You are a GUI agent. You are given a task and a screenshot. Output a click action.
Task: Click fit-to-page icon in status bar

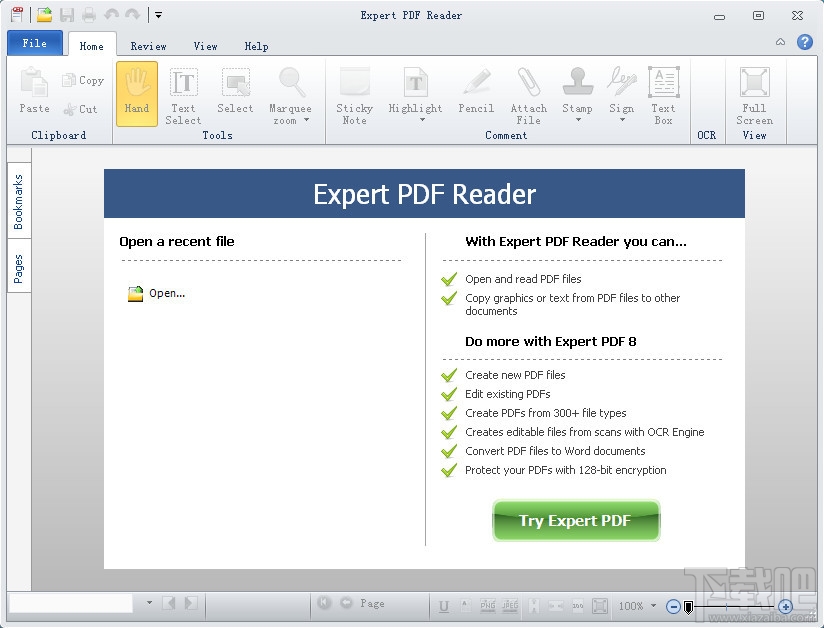click(x=600, y=606)
